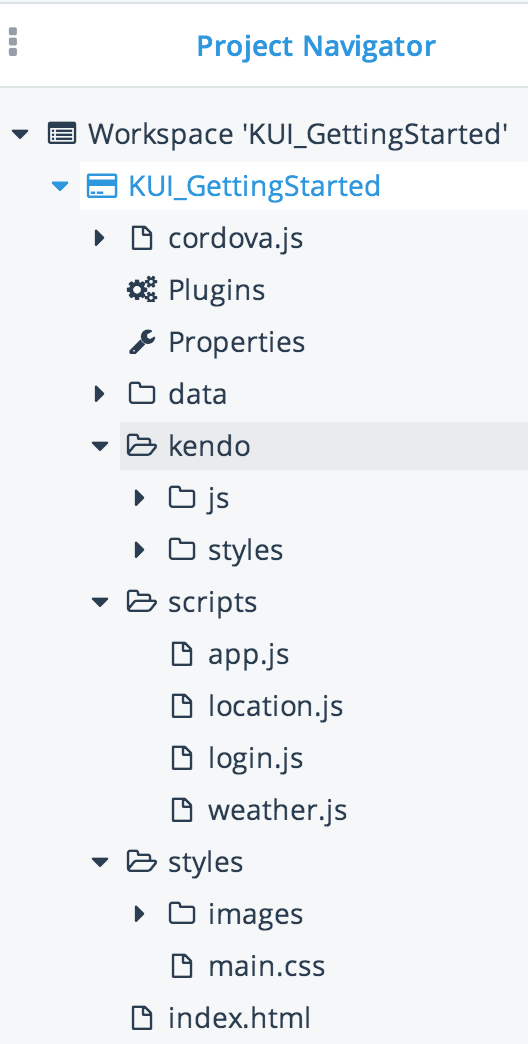The image size is (528, 1044).
Task: Click the KUI_GettingStarted project icon
Action: (x=102, y=185)
